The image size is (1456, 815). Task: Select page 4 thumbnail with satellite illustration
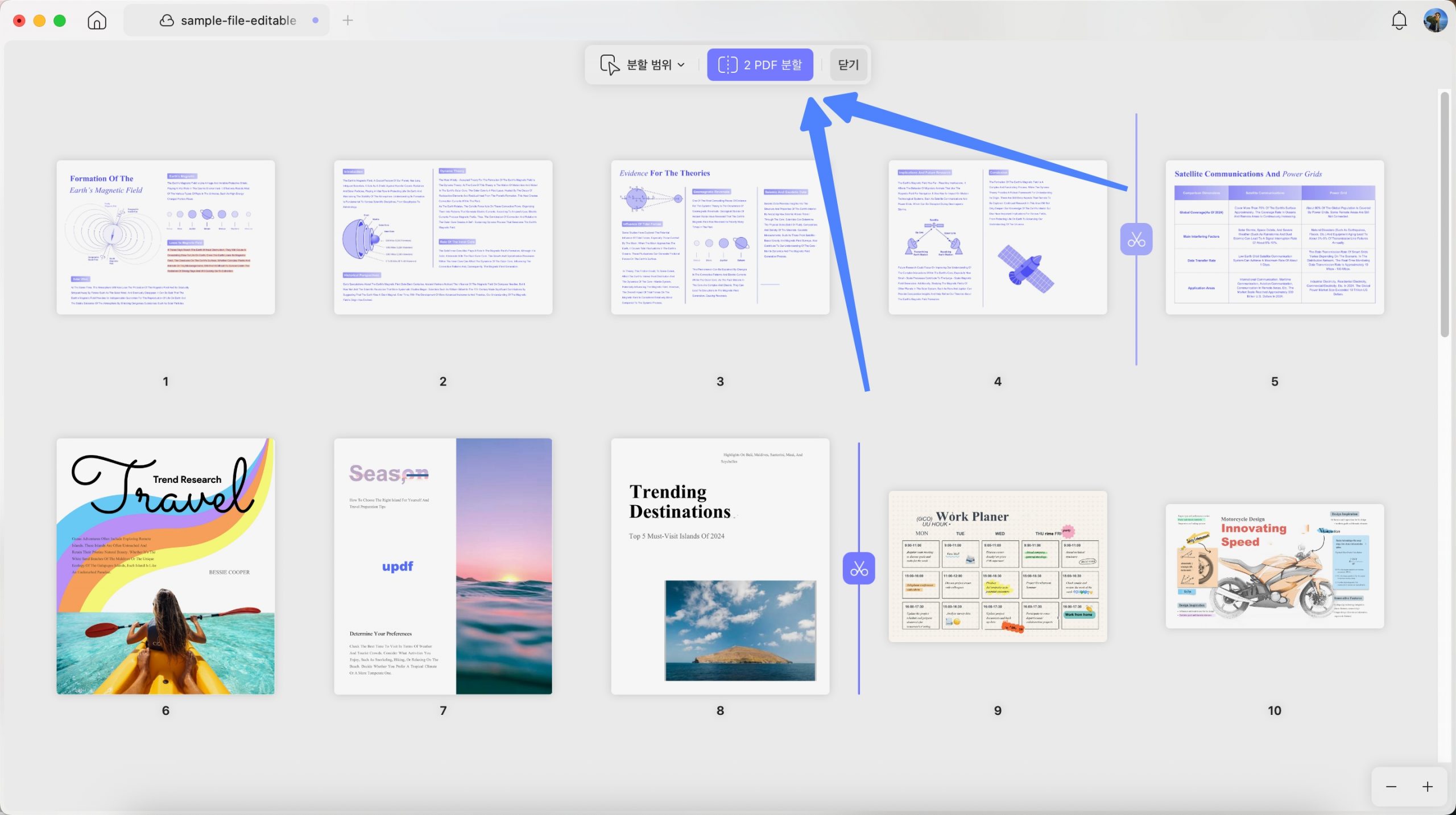[x=998, y=237]
